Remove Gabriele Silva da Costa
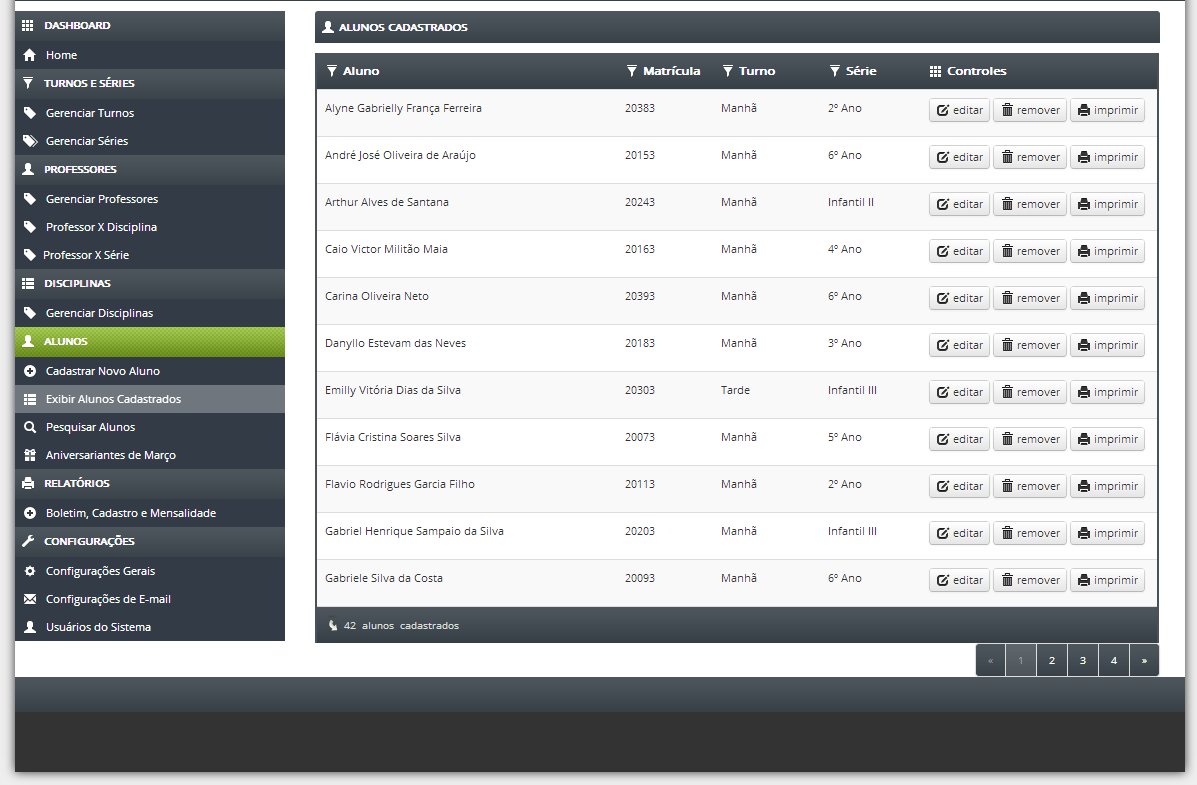The image size is (1197, 785). (x=1030, y=580)
